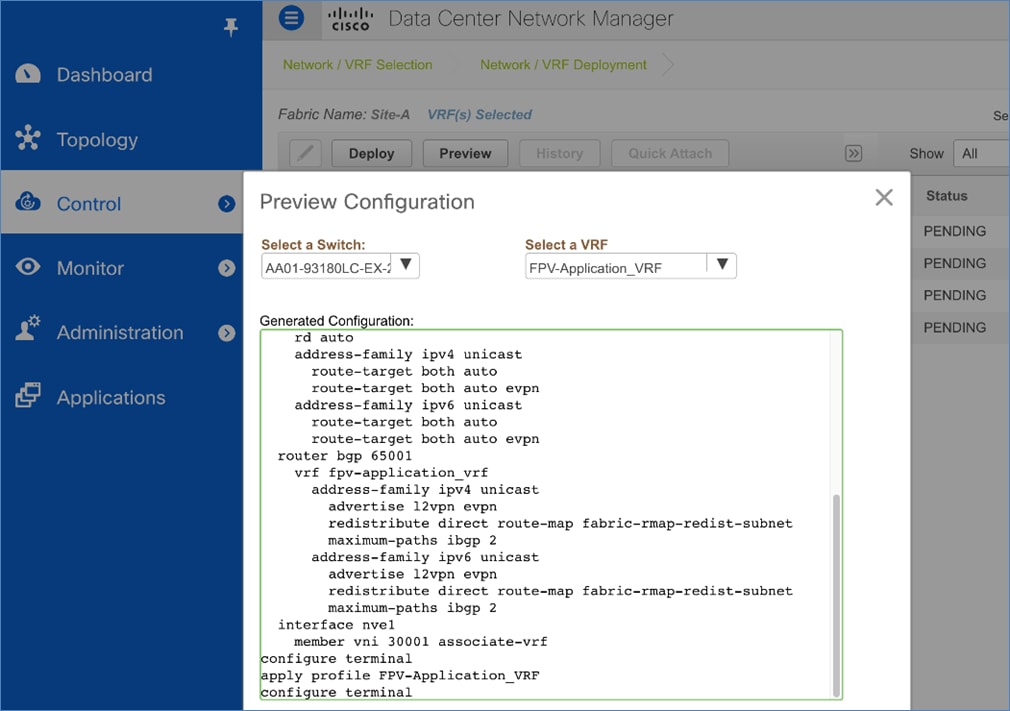
Task: Open the Select a VRF dropdown
Action: pyautogui.click(x=630, y=266)
